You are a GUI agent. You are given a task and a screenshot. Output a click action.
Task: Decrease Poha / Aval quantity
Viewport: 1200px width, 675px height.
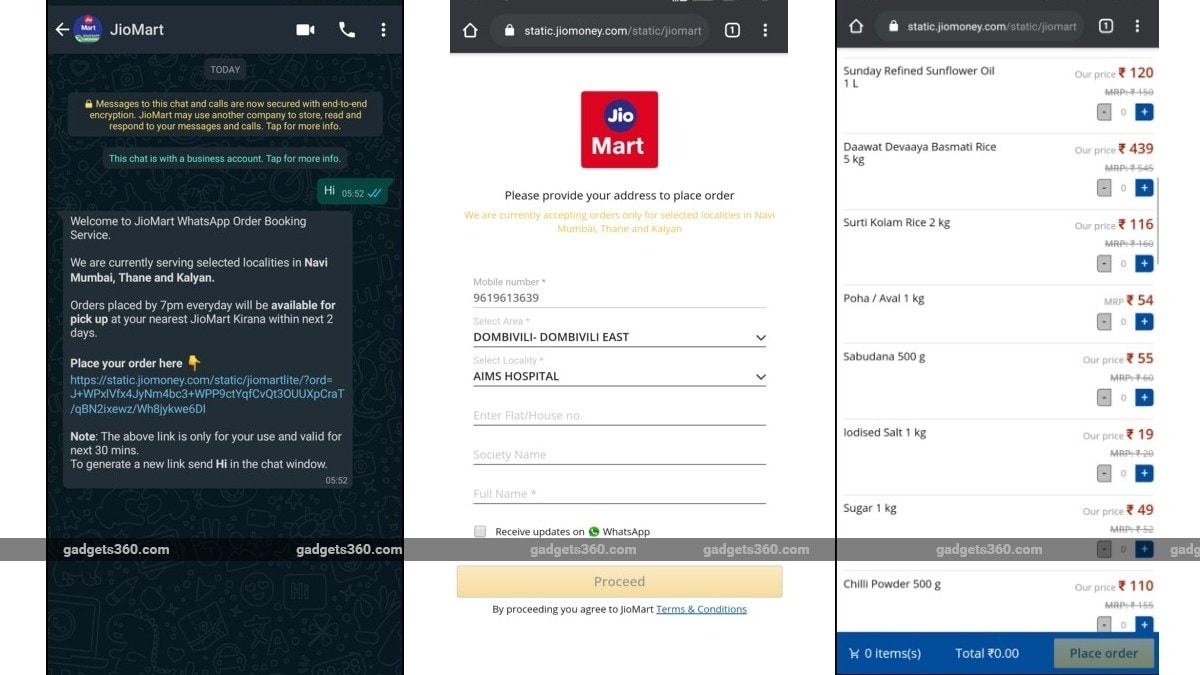(x=1104, y=322)
